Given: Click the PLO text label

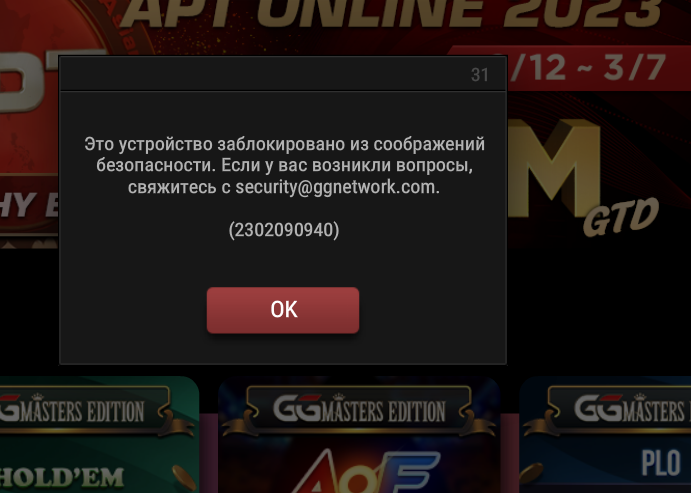Looking at the screenshot, I should tap(661, 463).
